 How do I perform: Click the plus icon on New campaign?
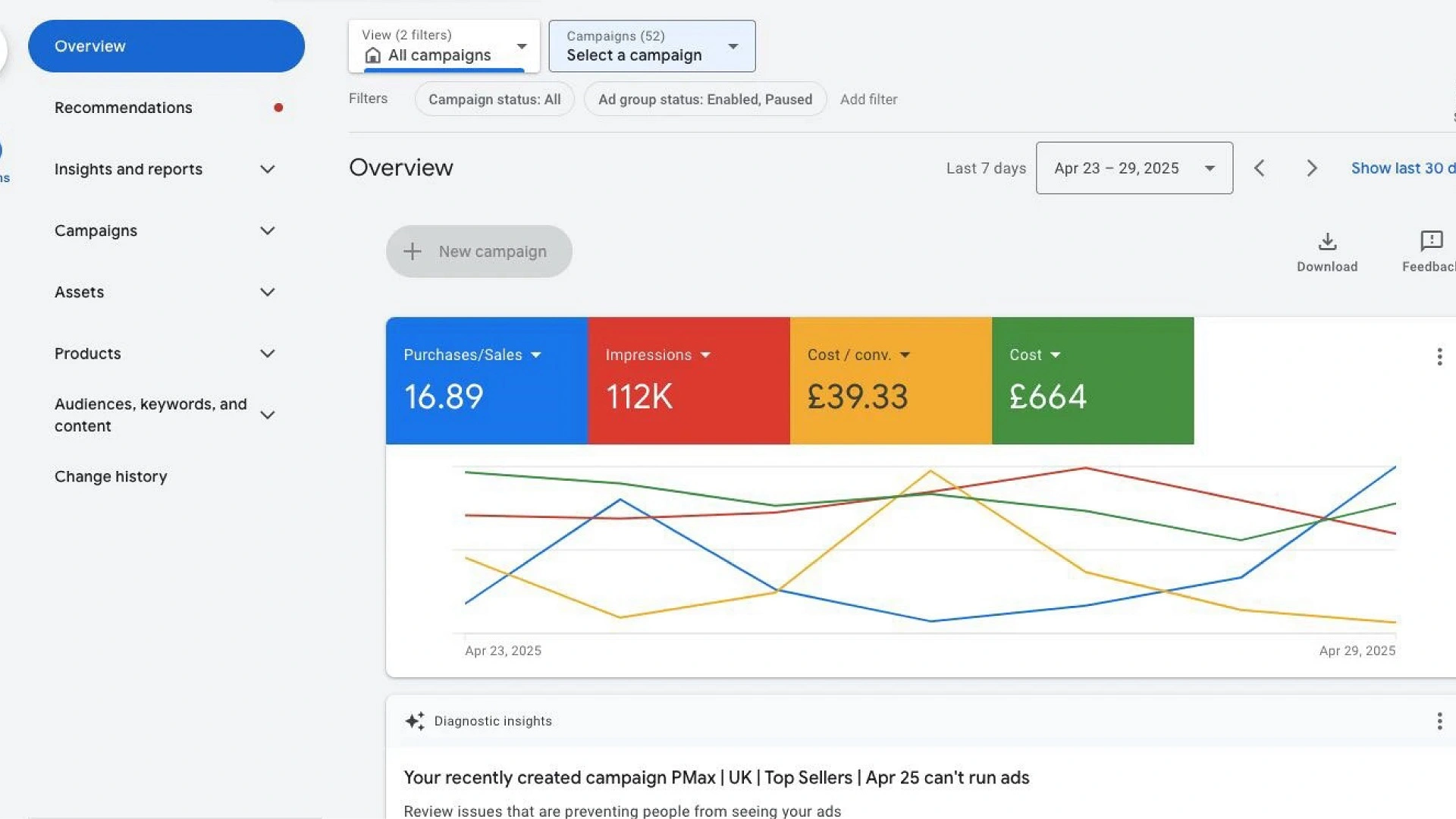pyautogui.click(x=412, y=252)
